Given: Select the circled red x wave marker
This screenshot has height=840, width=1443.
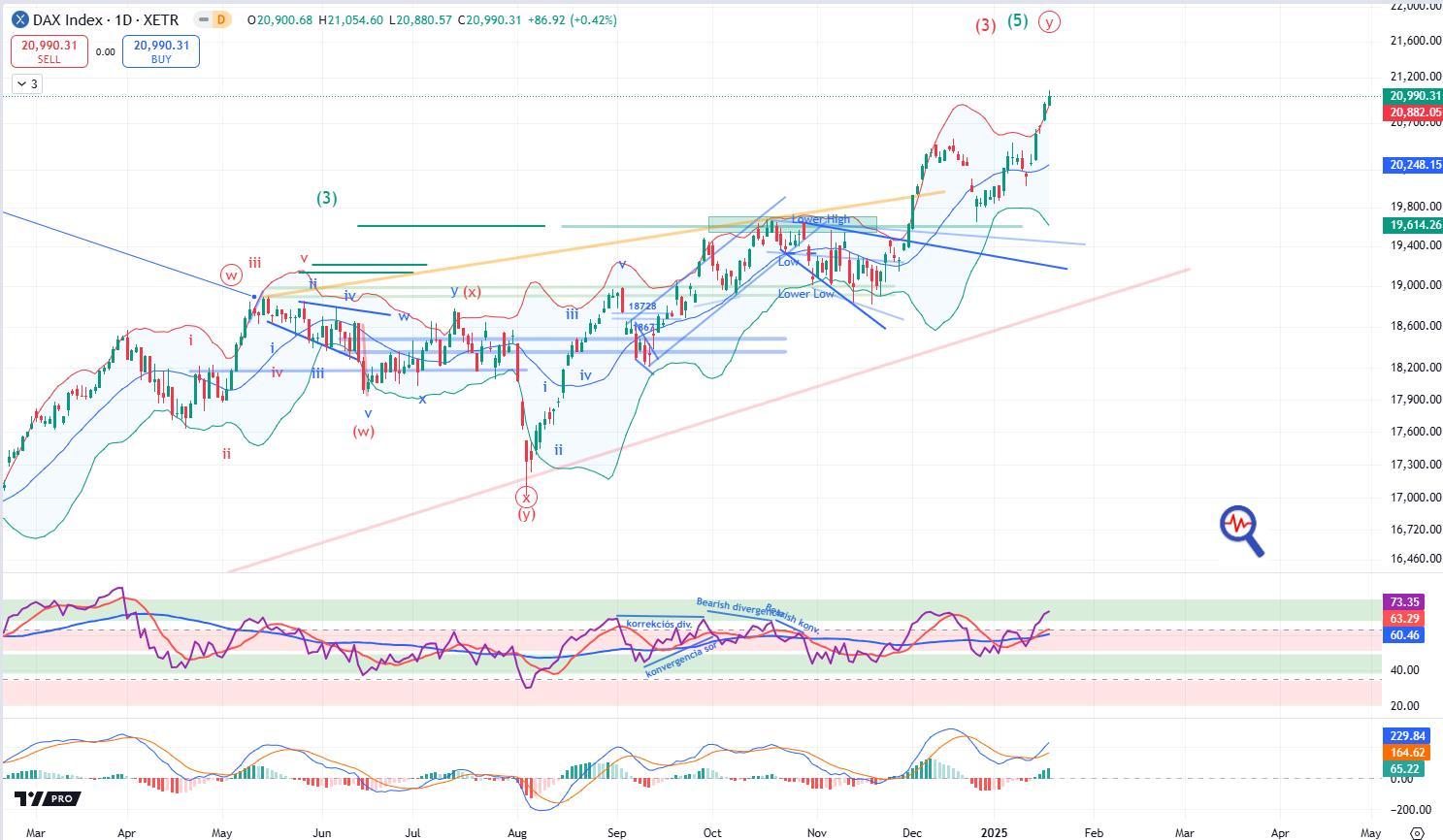Looking at the screenshot, I should [526, 497].
